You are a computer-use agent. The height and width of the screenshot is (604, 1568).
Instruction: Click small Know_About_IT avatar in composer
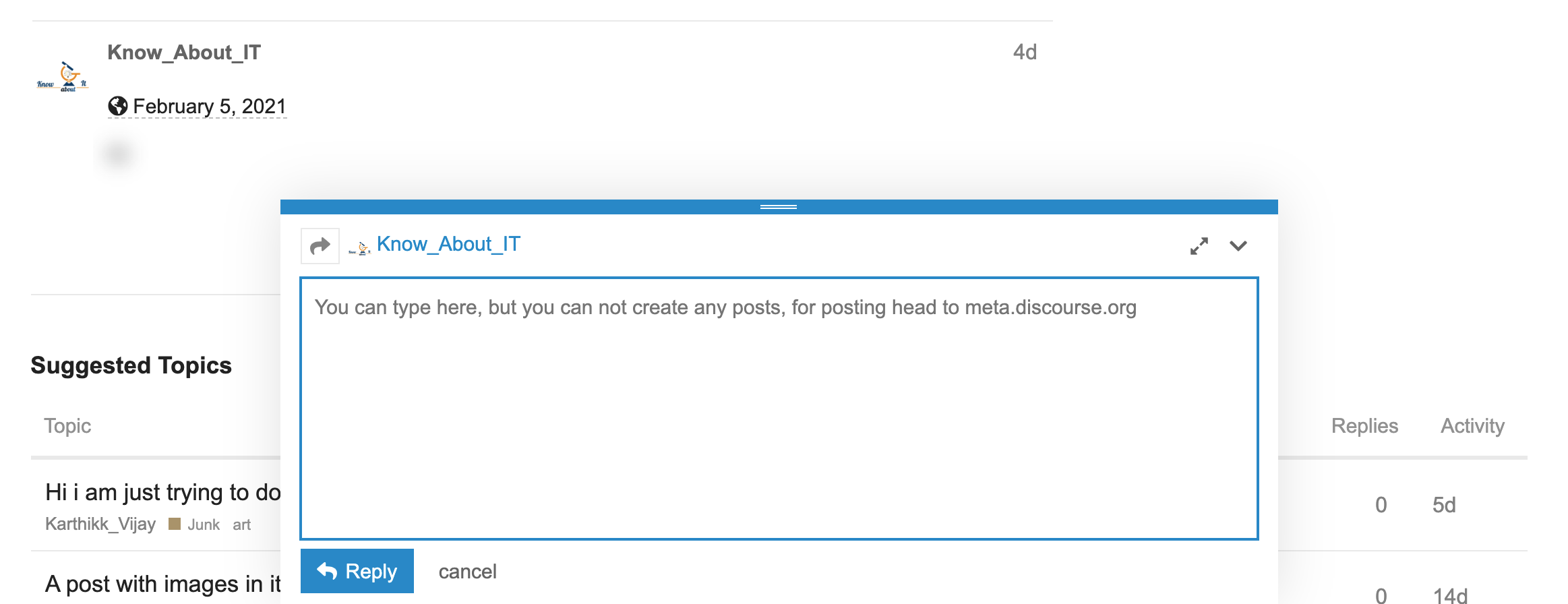tap(360, 247)
